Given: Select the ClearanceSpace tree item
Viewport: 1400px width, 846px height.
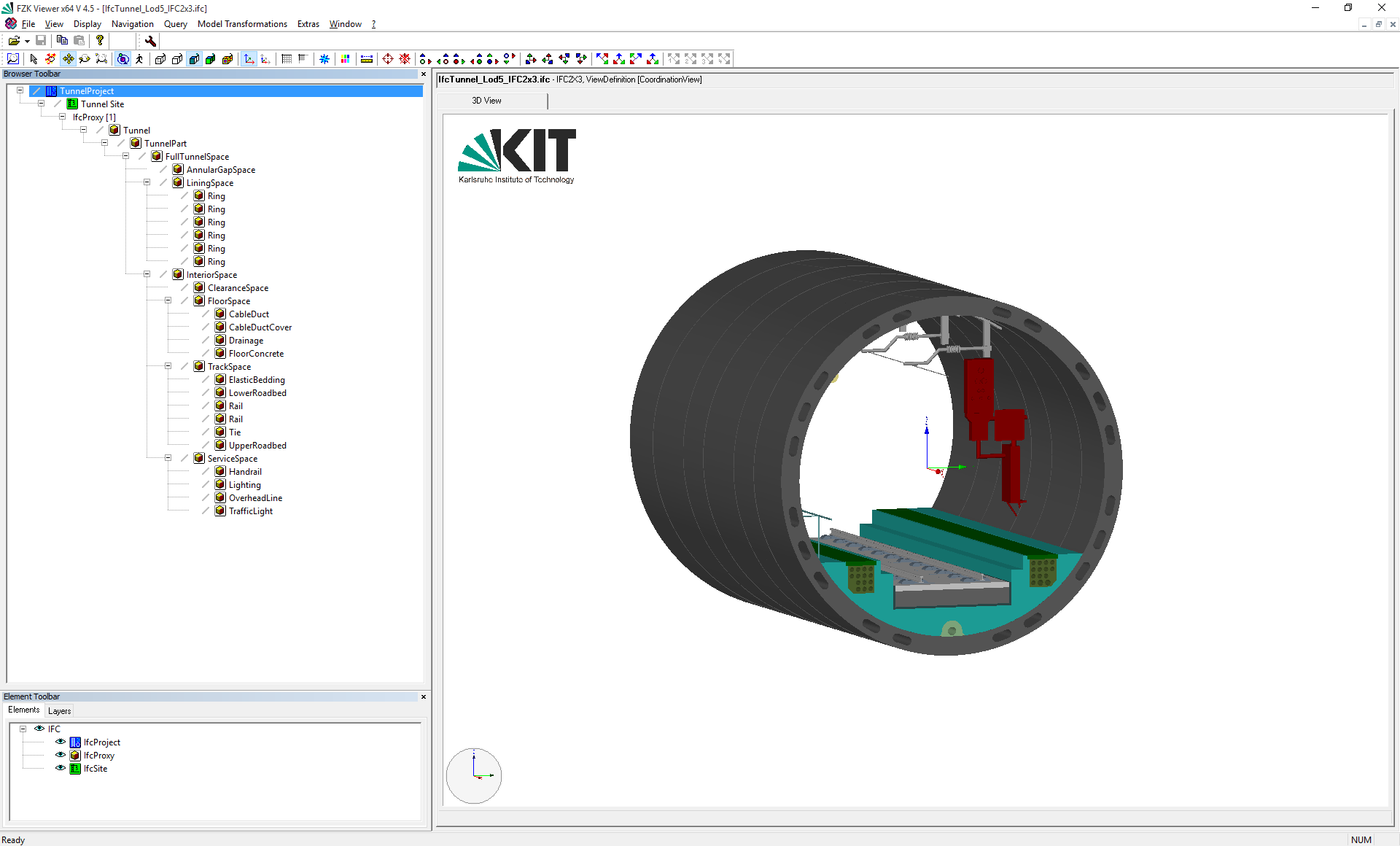Looking at the screenshot, I should pyautogui.click(x=238, y=288).
